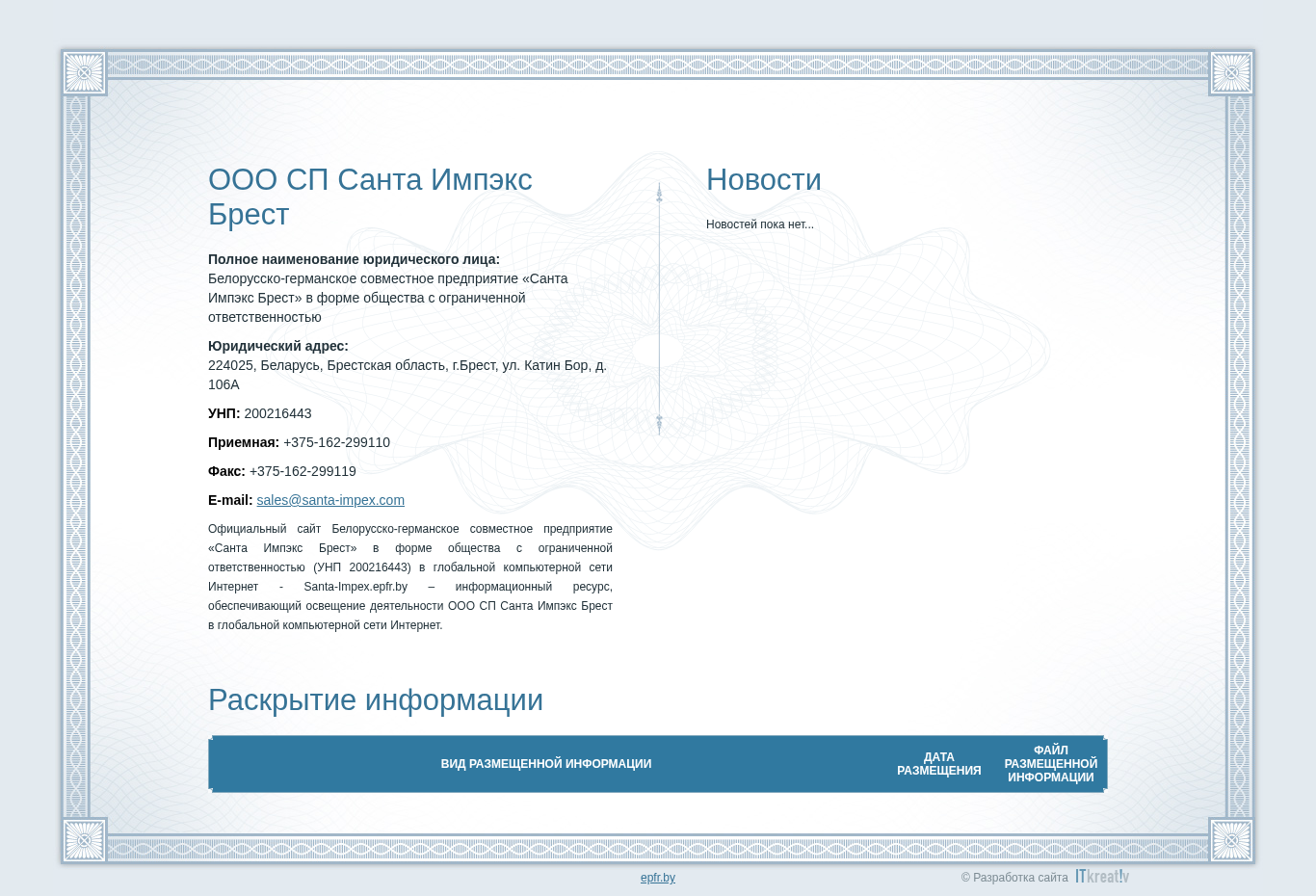This screenshot has width=1316, height=896.
Task: Open the sales@santa-impex.com email link
Action: click(x=330, y=500)
